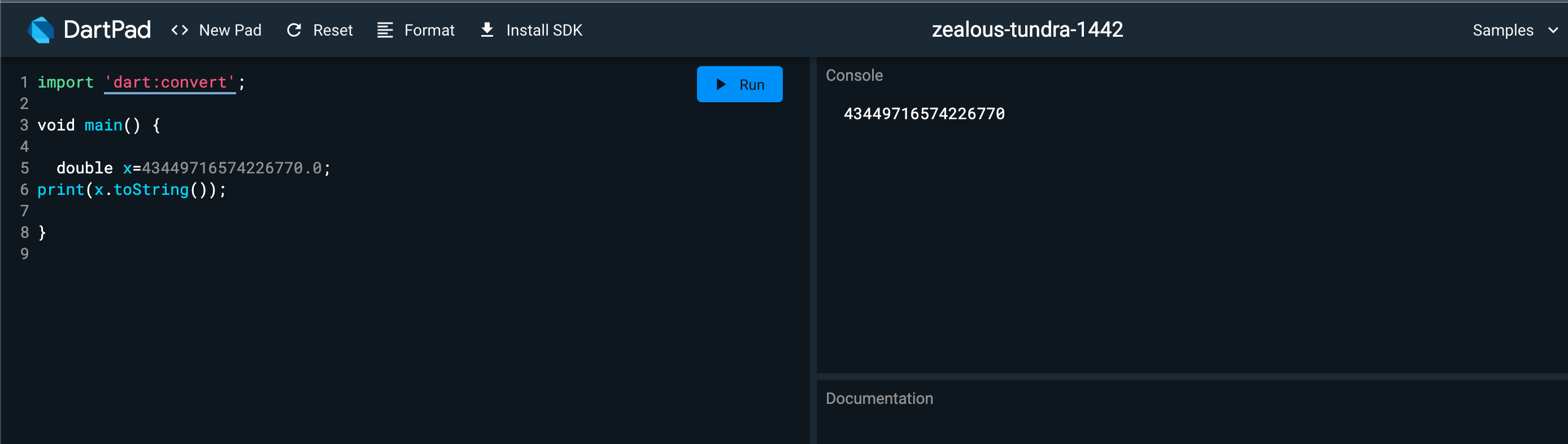Click the DartPad logo icon

(41, 30)
